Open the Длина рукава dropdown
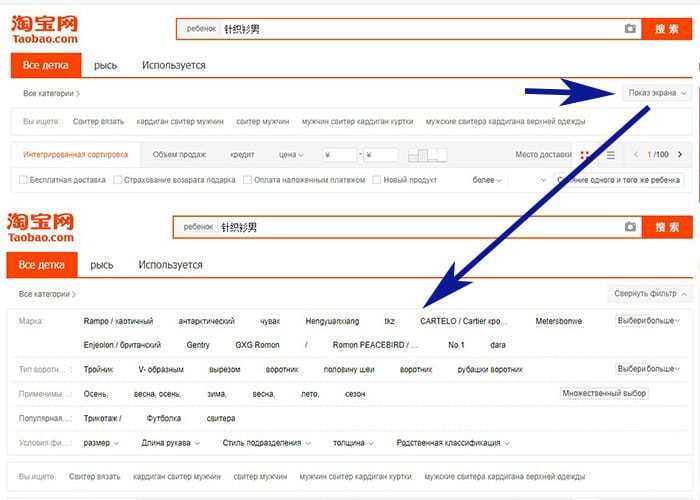Image resolution: width=700 pixels, height=500 pixels. click(x=171, y=442)
